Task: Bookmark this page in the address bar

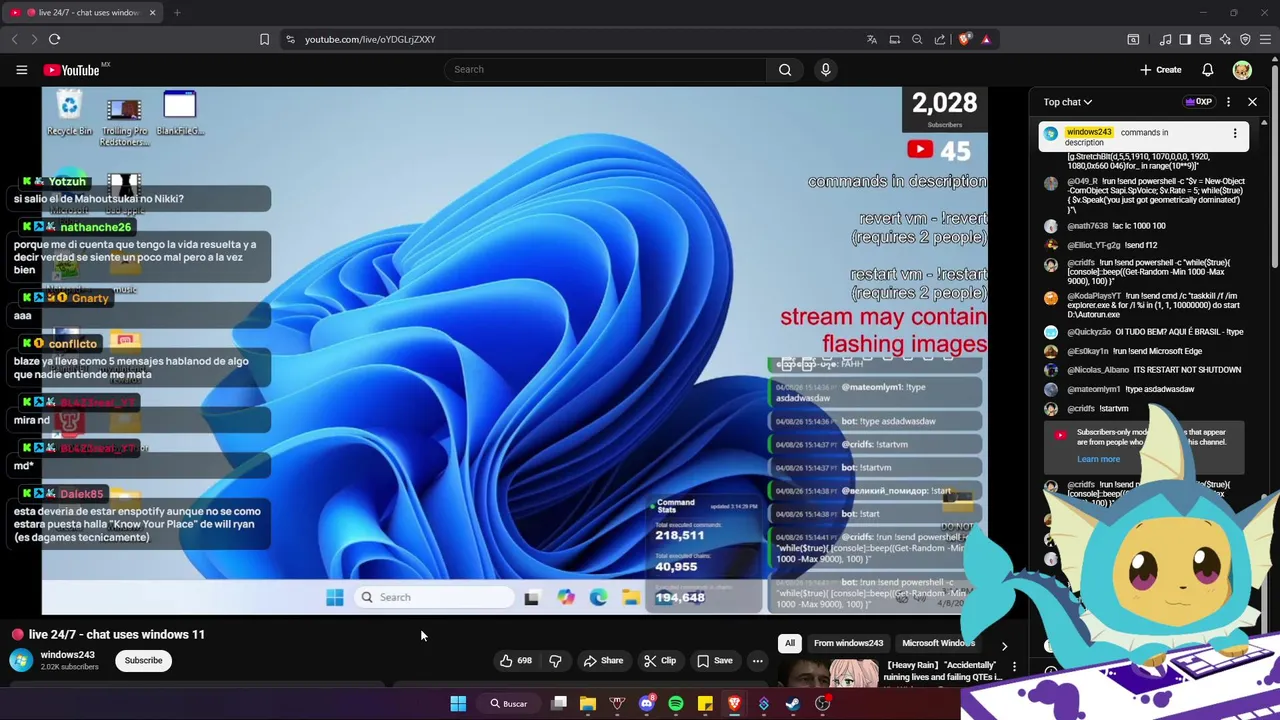Action: coord(264,39)
